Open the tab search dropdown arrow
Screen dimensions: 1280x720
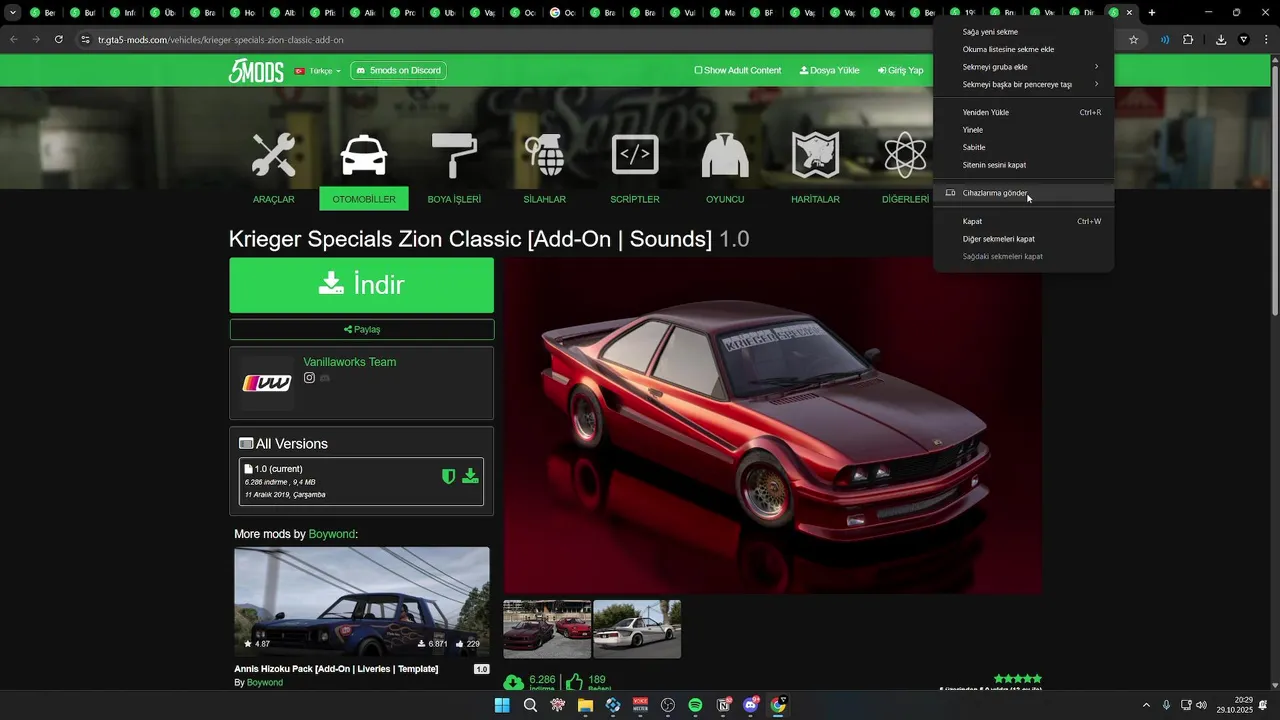(x=13, y=13)
